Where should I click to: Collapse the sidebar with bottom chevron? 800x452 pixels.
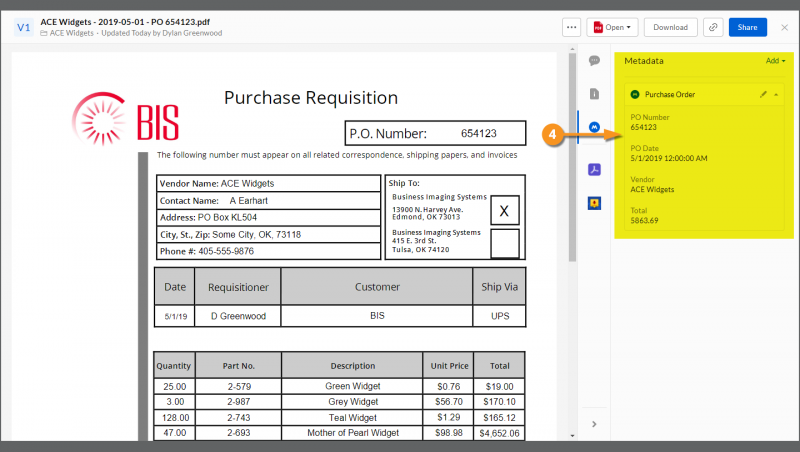[x=594, y=424]
